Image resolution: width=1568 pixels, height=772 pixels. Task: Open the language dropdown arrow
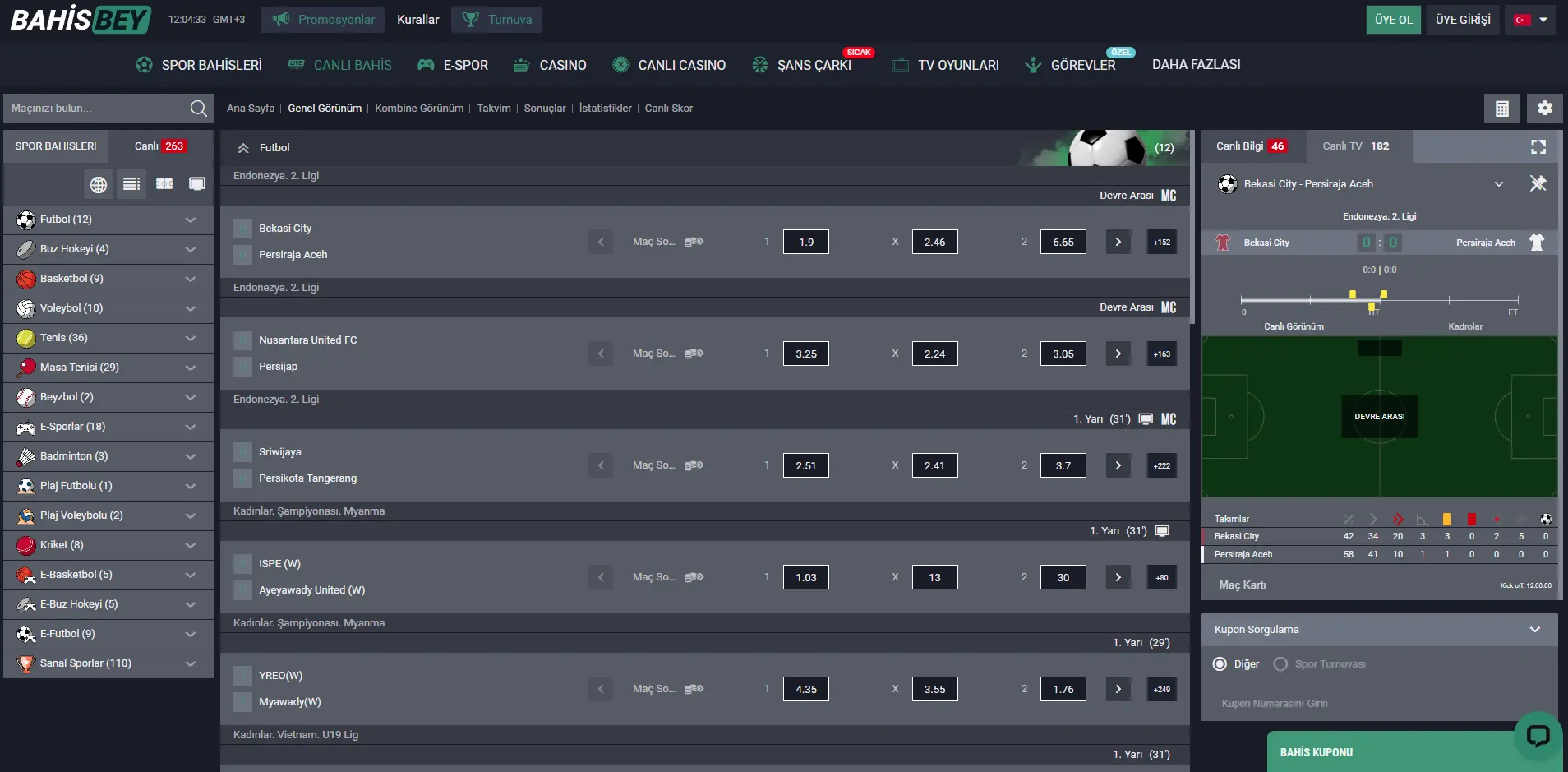coord(1543,20)
